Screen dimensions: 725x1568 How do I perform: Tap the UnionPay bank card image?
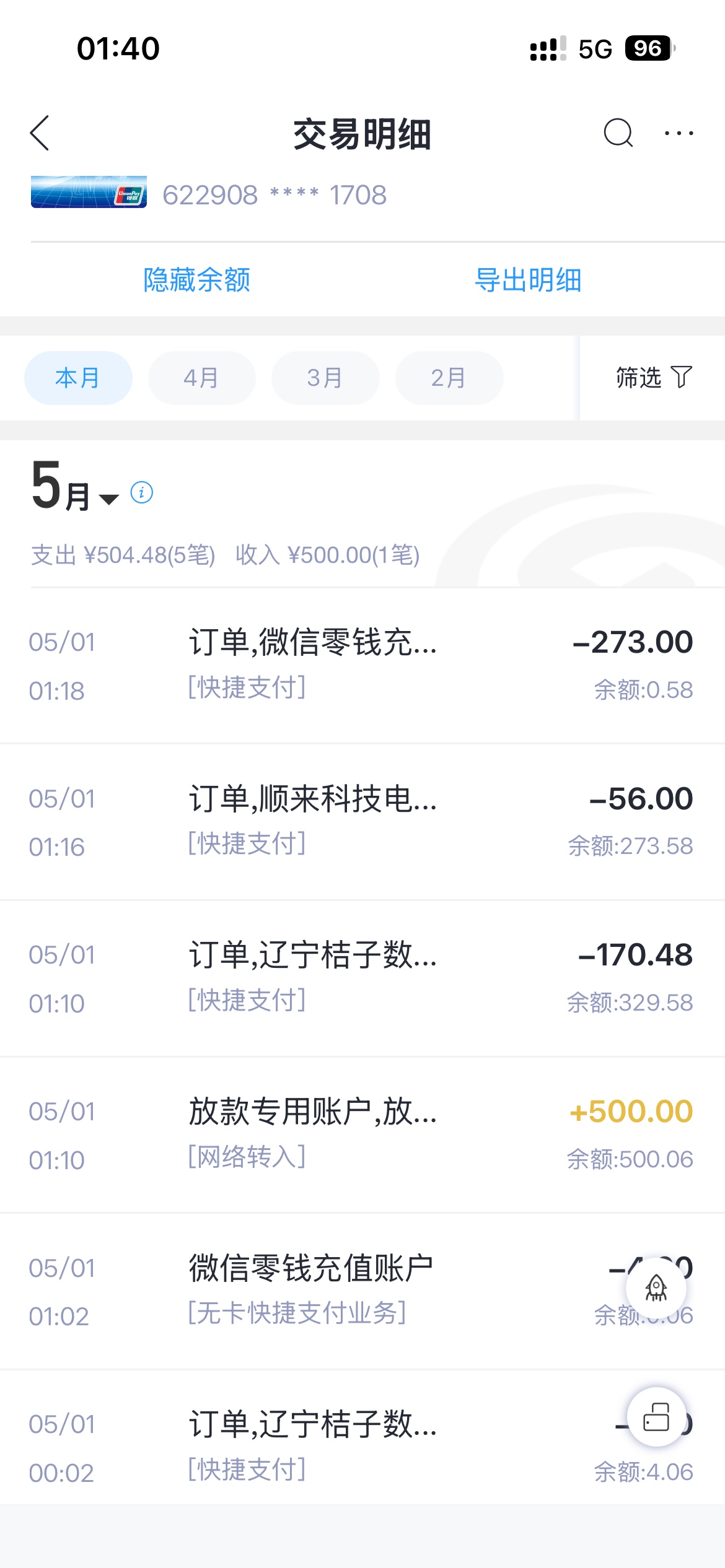(89, 193)
